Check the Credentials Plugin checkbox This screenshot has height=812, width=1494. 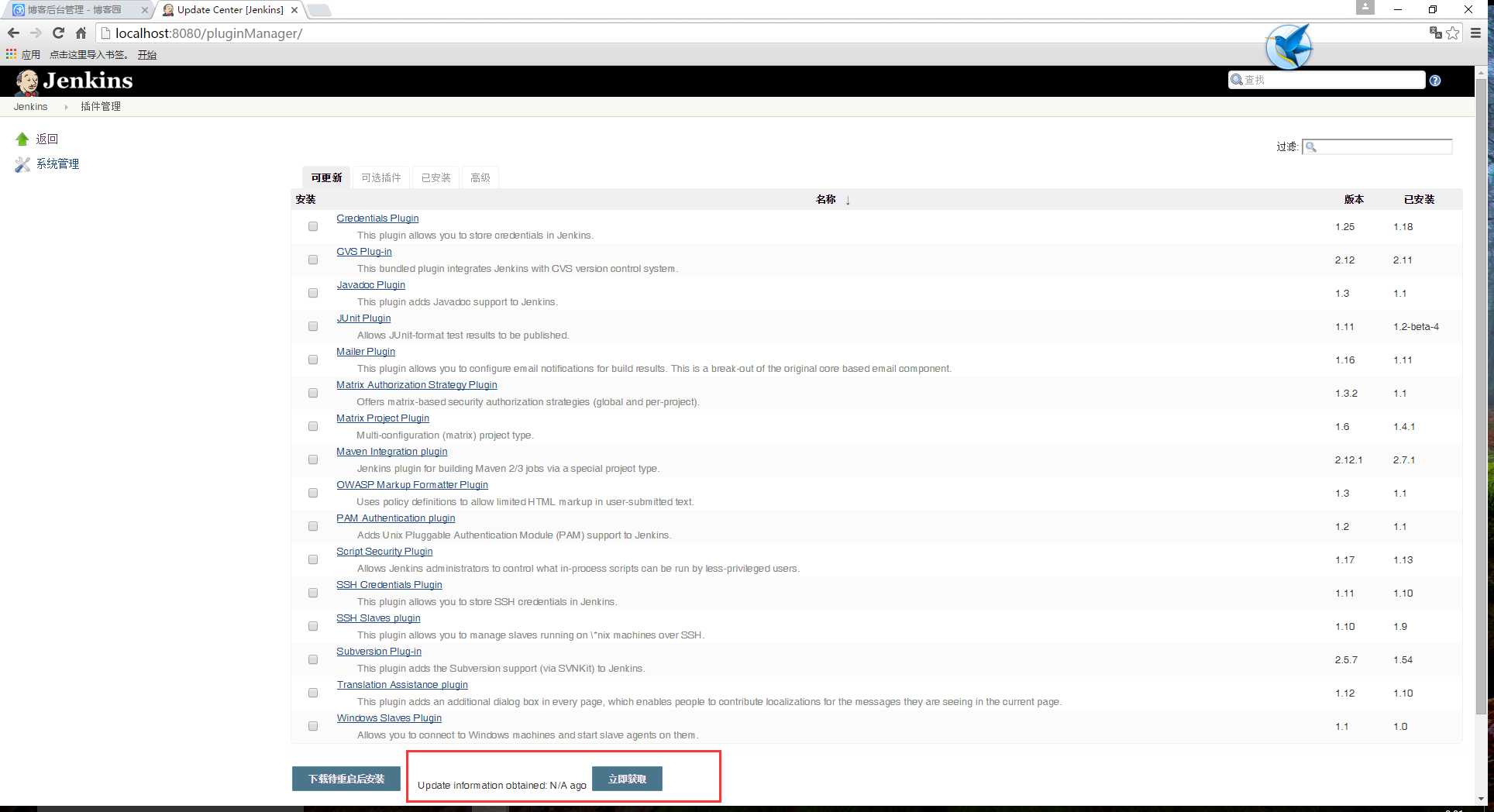click(x=313, y=226)
